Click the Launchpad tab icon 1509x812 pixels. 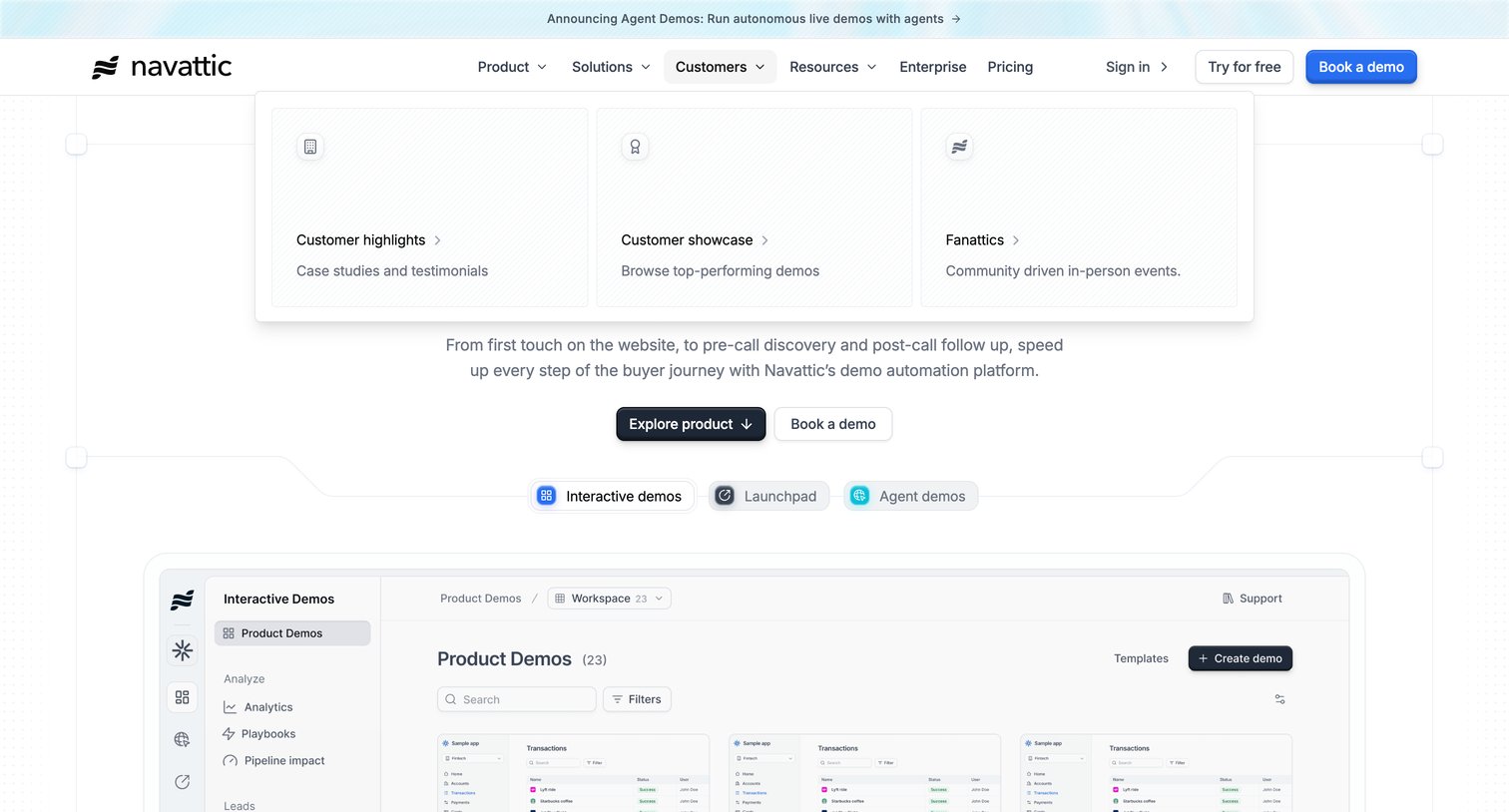725,496
